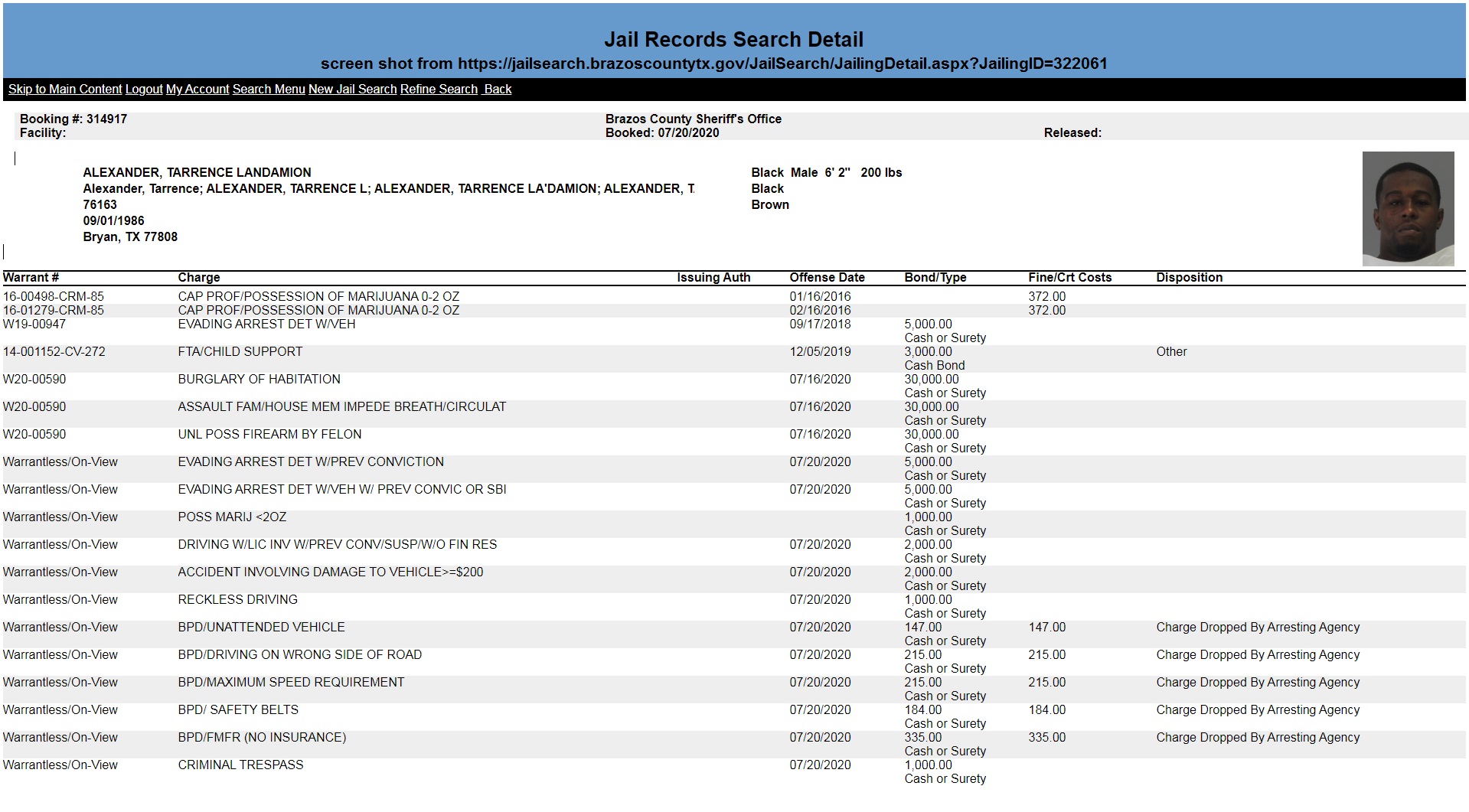
Task: Click the BPD/DRIVING ON WRONG SIDE OF ROAD charge
Action: click(x=300, y=654)
